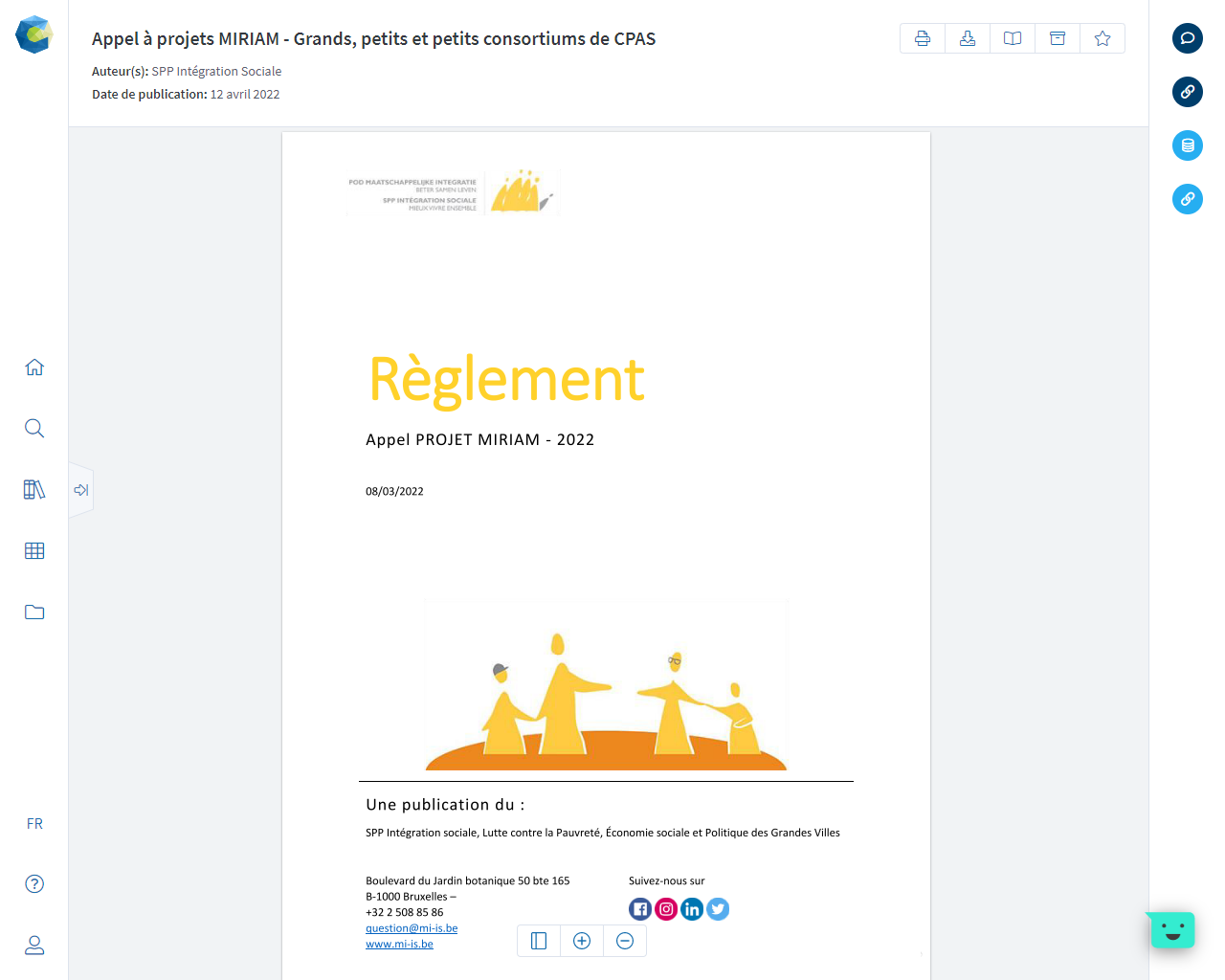Open user profile icon
The width and height of the screenshot is (1225, 980).
[x=34, y=945]
